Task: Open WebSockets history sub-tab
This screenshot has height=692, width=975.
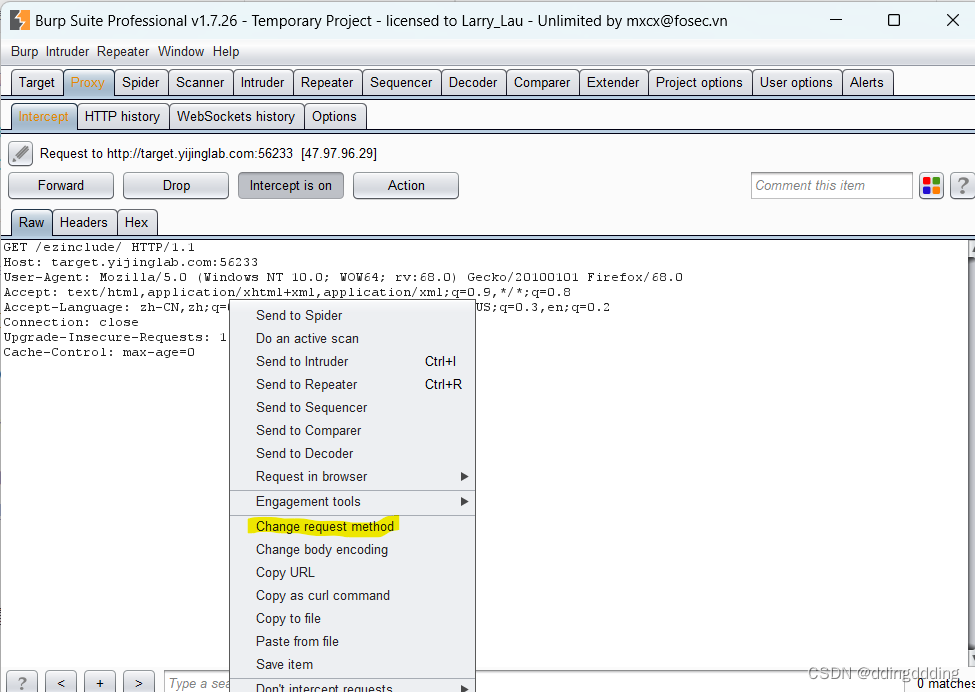Action: (x=236, y=117)
